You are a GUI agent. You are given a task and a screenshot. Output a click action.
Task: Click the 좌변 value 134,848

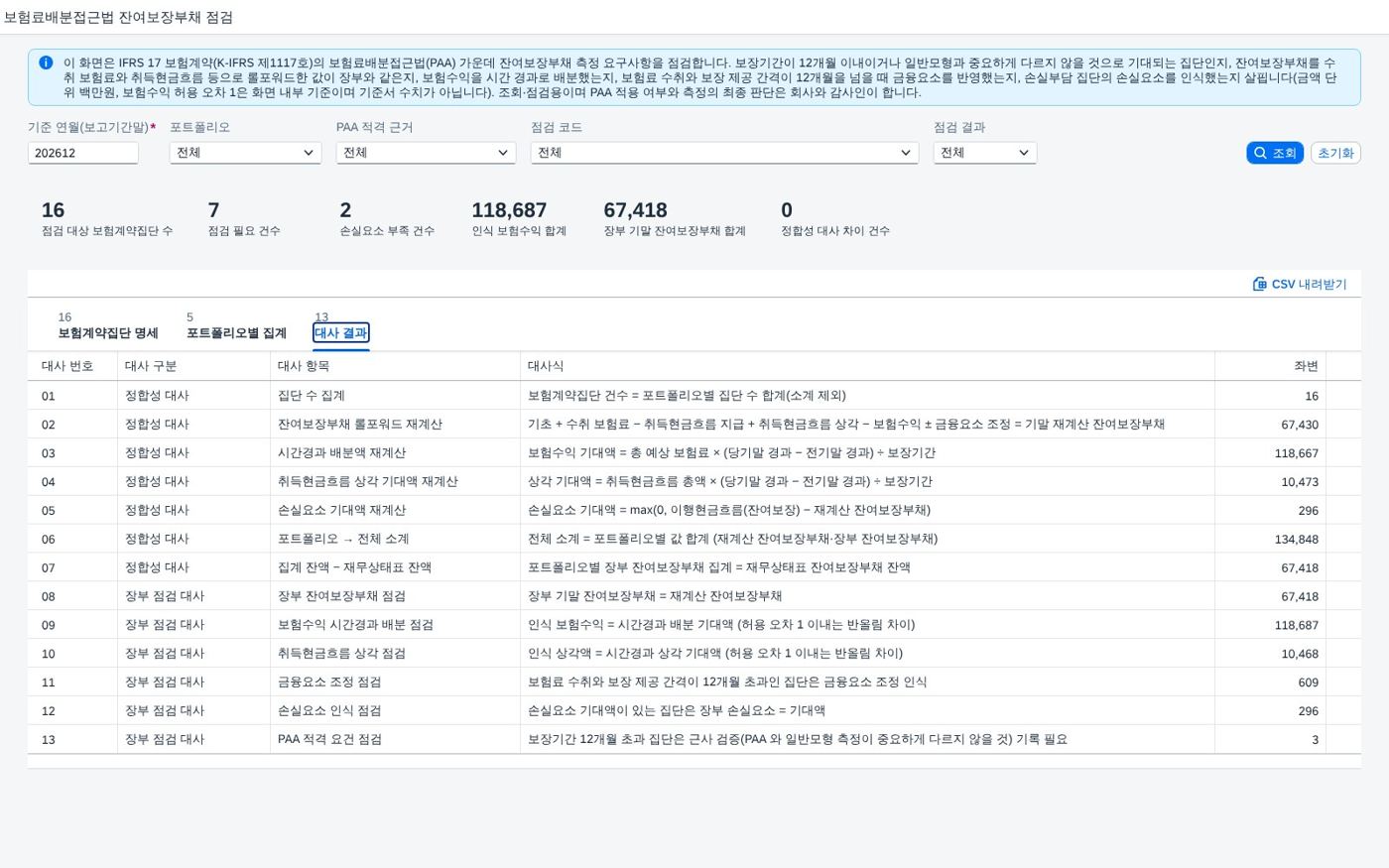[1297, 540]
